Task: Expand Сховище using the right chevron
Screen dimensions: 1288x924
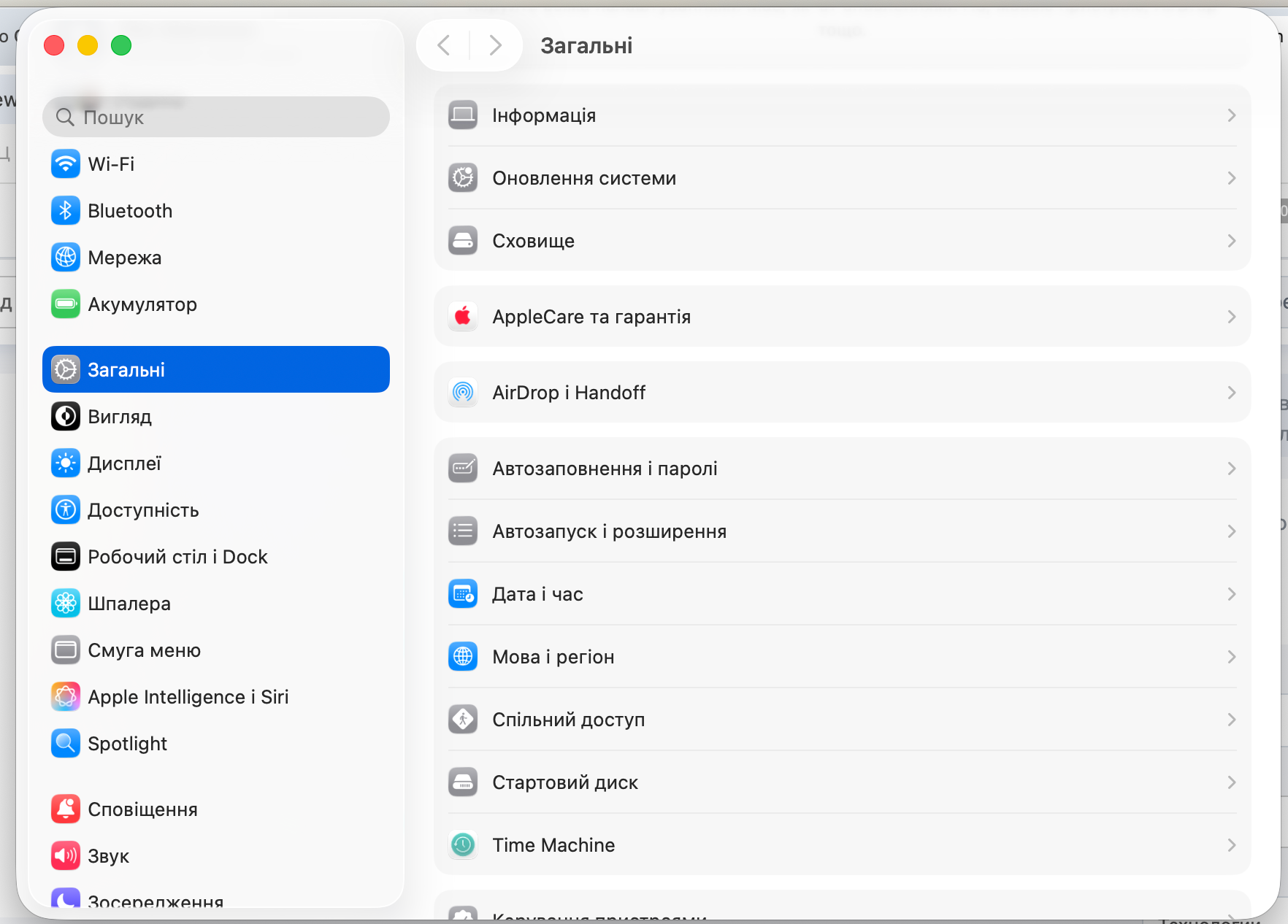Action: point(1231,241)
